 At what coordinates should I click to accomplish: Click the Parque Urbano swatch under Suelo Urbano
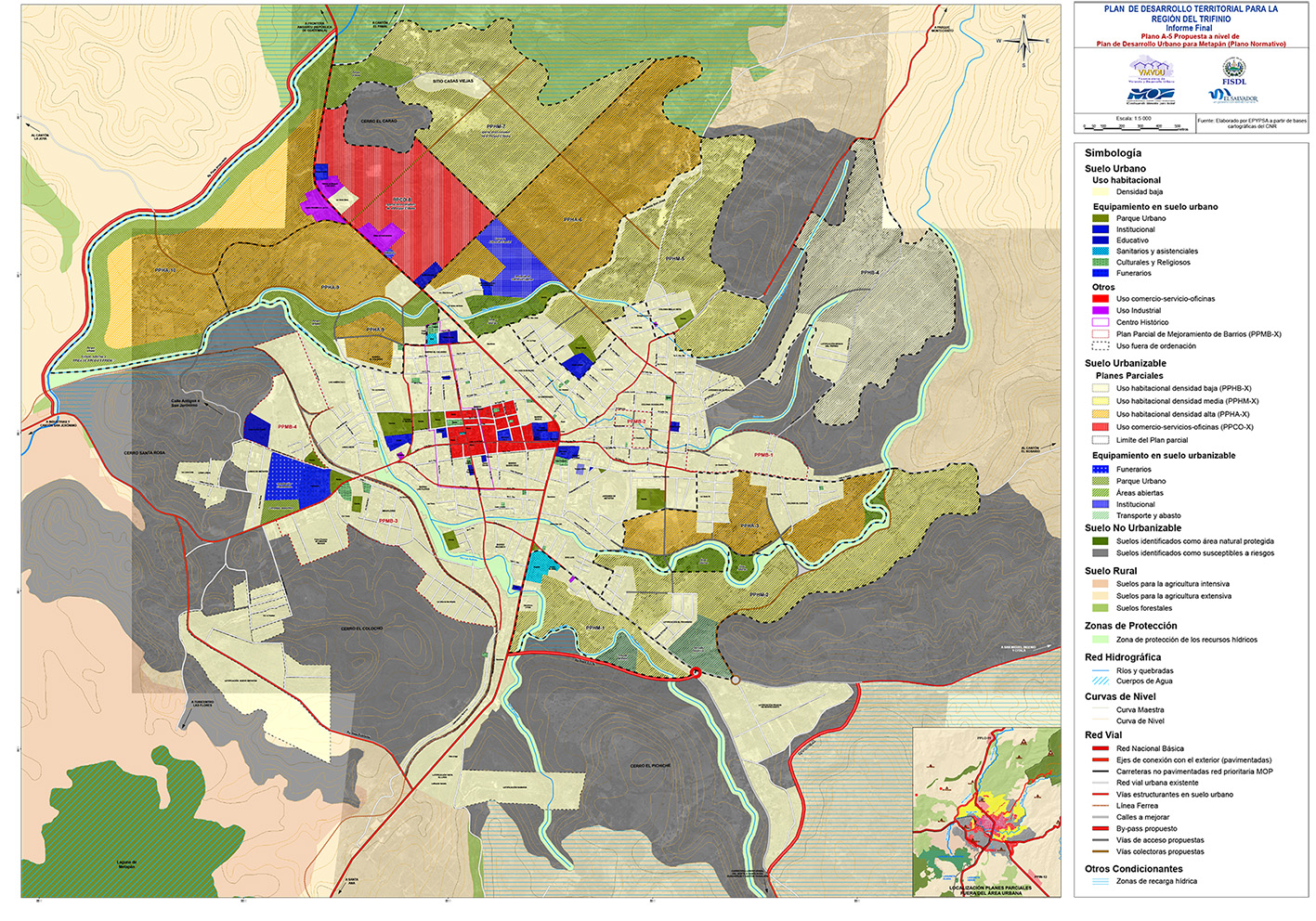(1101, 218)
